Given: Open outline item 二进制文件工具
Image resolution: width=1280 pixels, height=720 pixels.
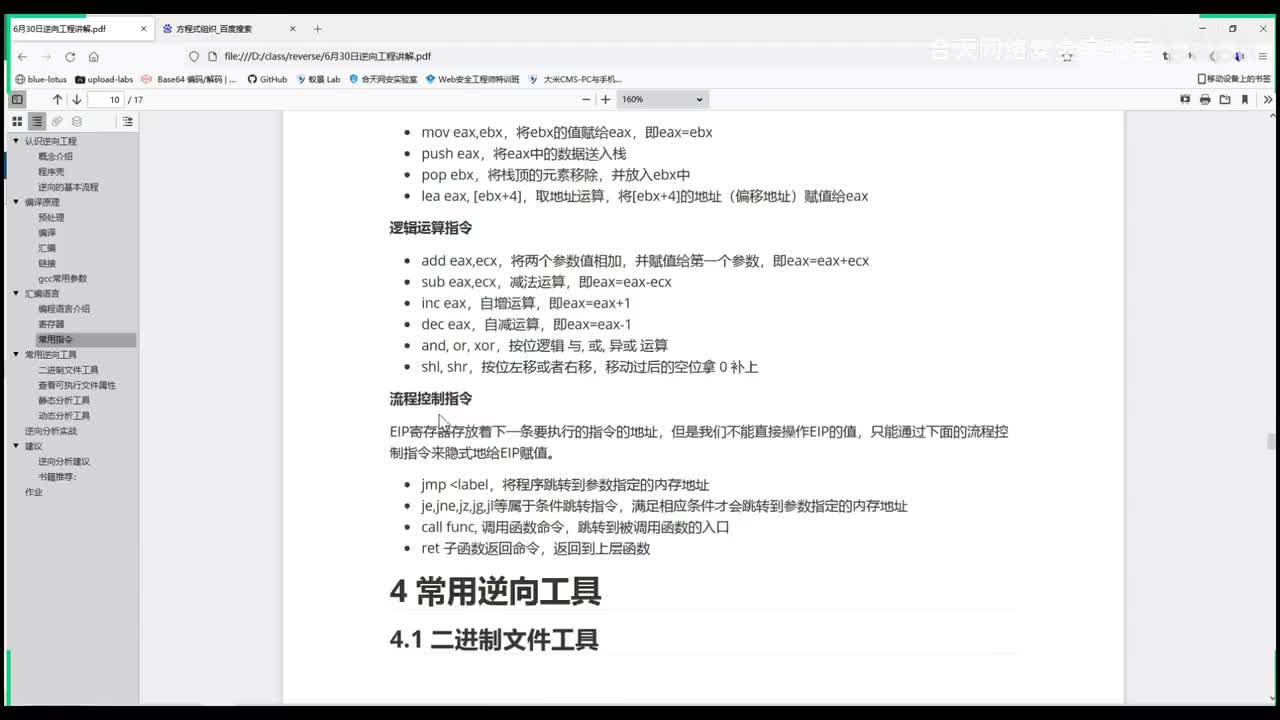Looking at the screenshot, I should 68,370.
